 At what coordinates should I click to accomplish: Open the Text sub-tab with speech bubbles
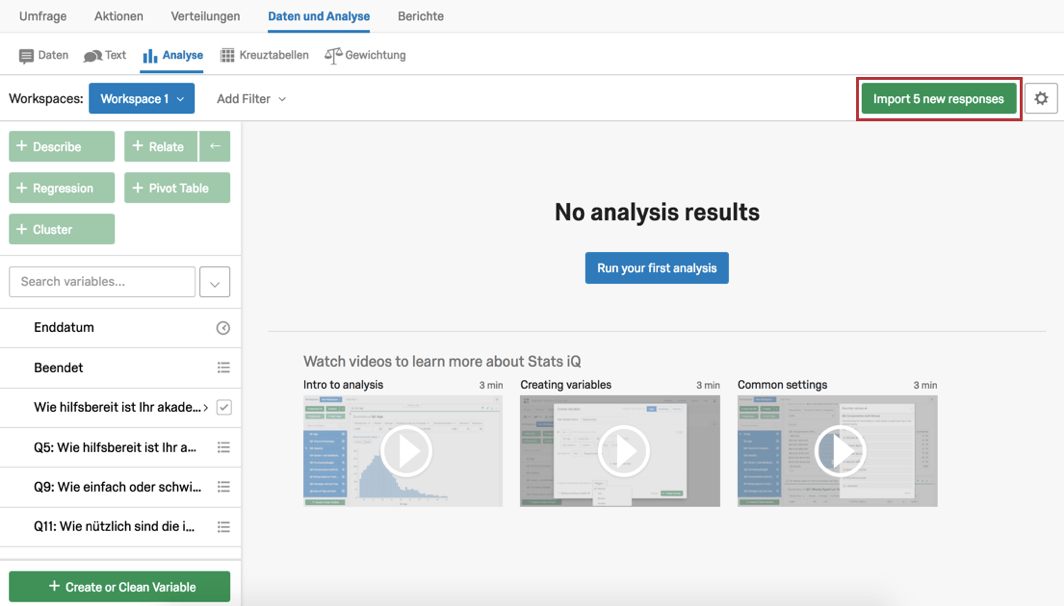[x=104, y=55]
